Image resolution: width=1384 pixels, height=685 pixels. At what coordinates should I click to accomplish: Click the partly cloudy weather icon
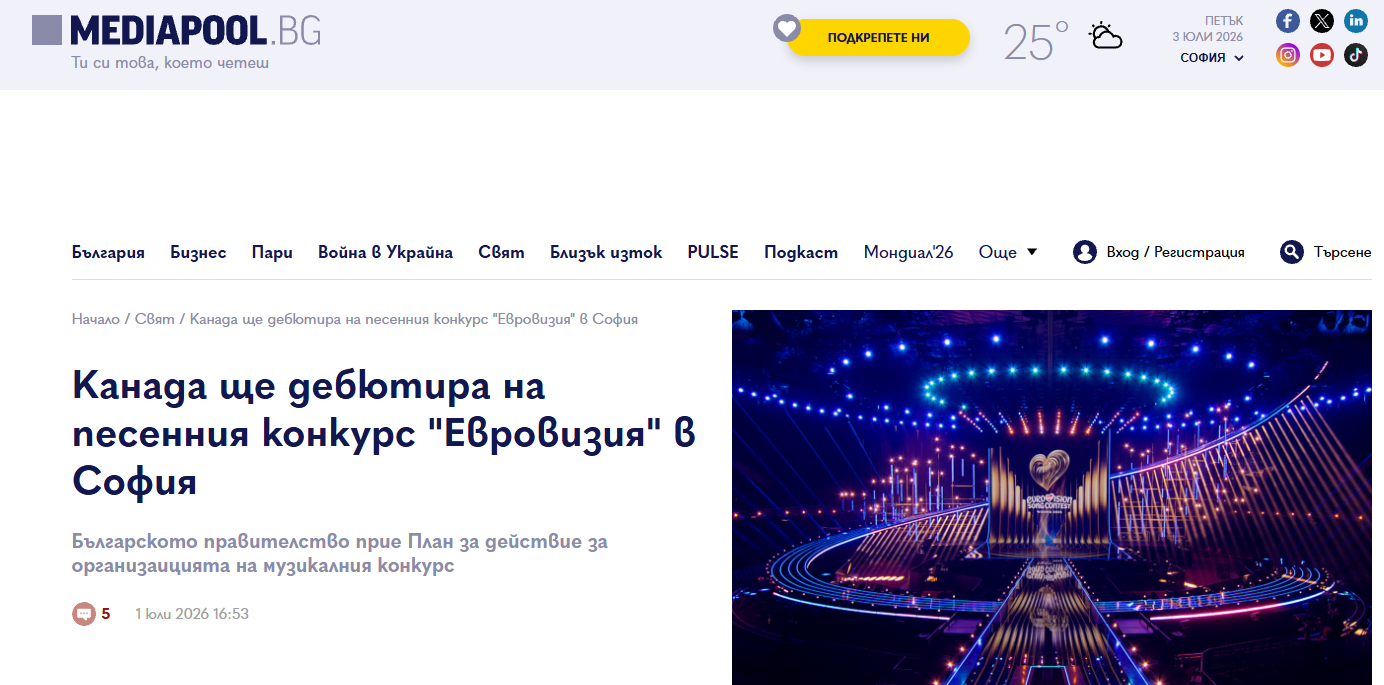point(1105,37)
